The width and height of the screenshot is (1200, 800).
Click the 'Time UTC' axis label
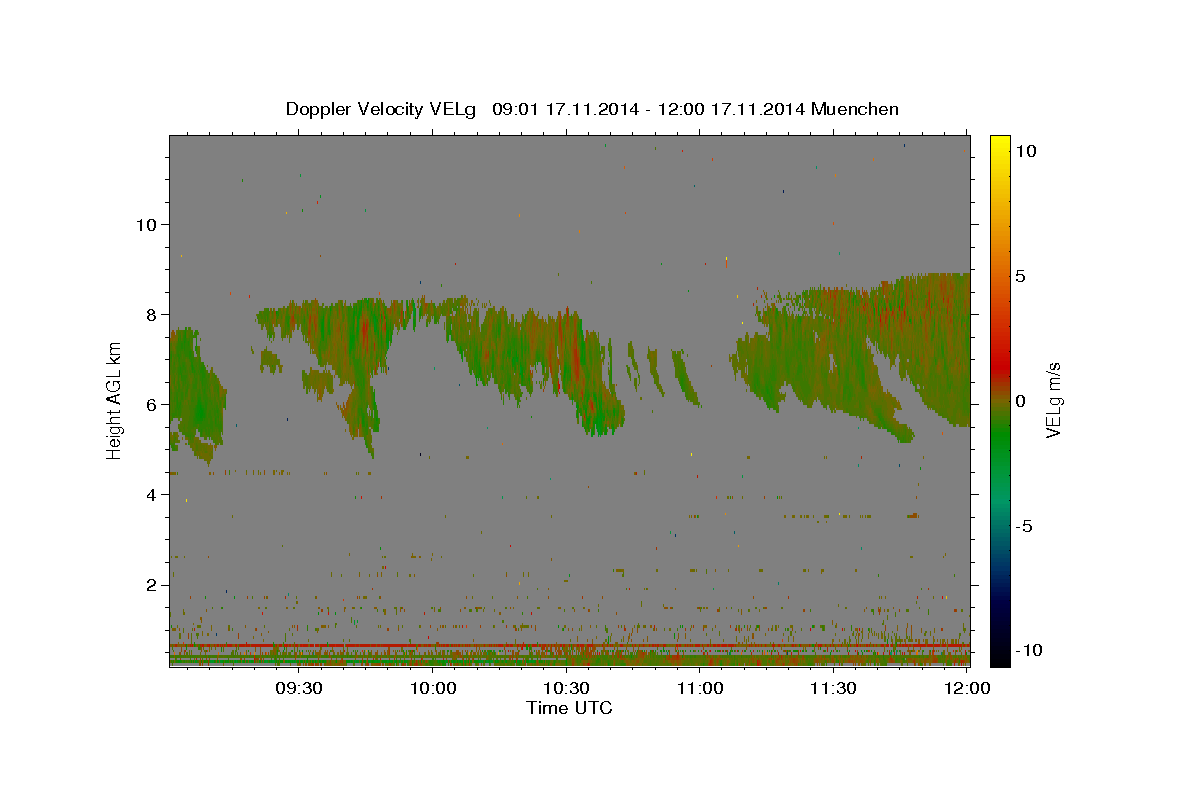click(569, 708)
